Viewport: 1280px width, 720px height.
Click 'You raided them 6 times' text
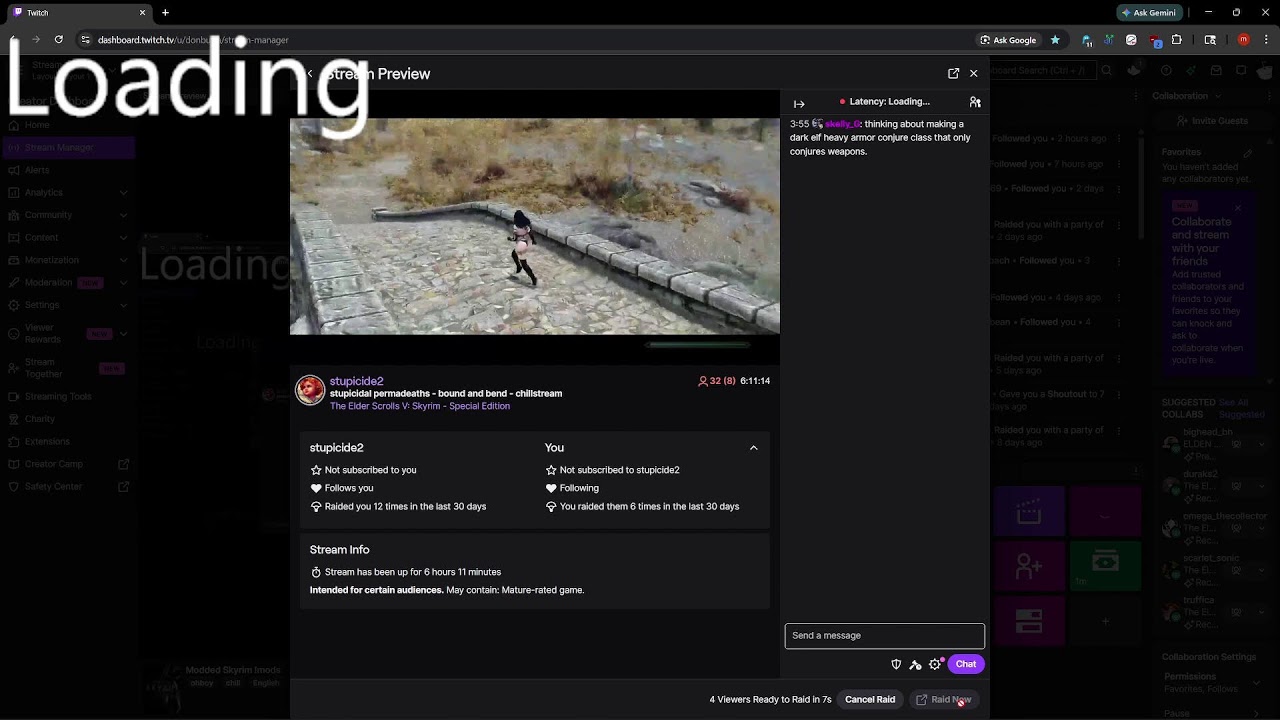[x=649, y=507]
